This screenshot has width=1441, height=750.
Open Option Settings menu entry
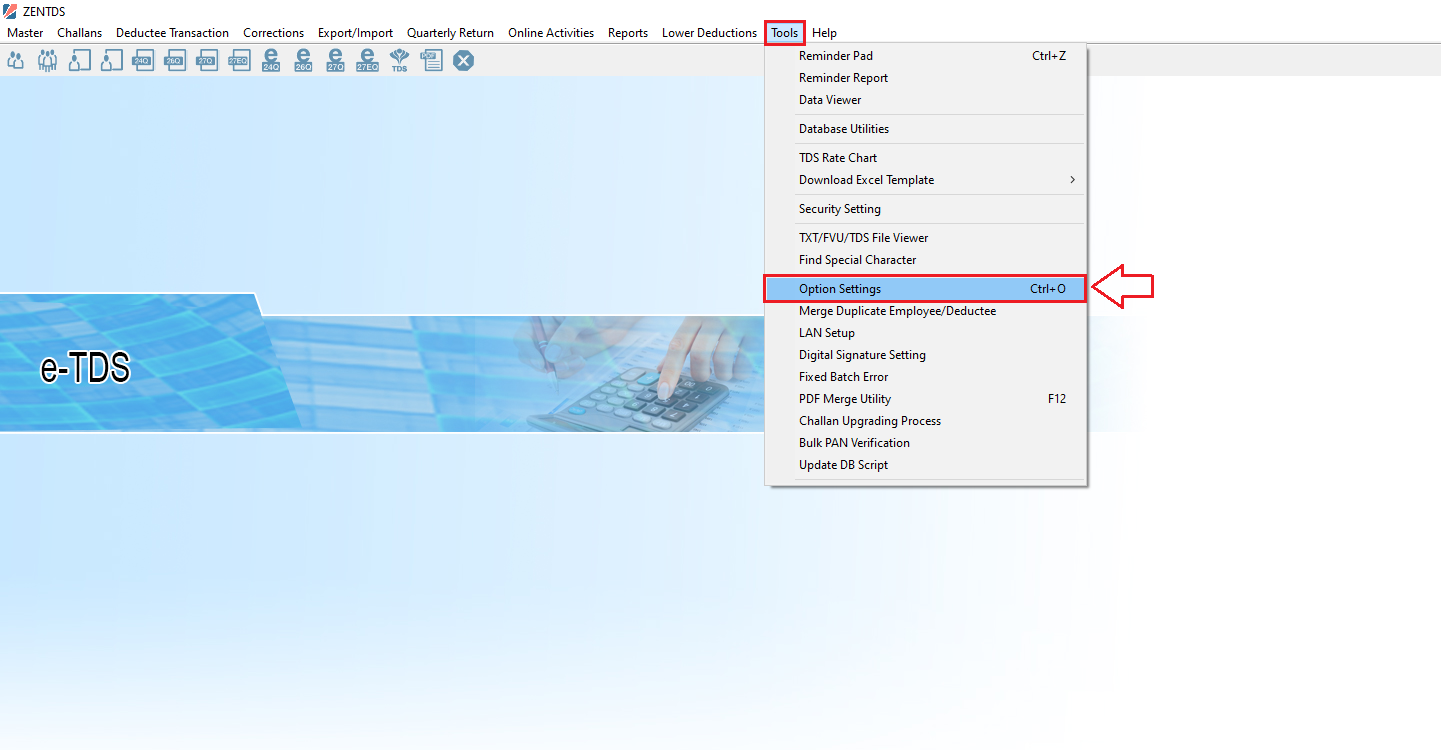(x=926, y=289)
